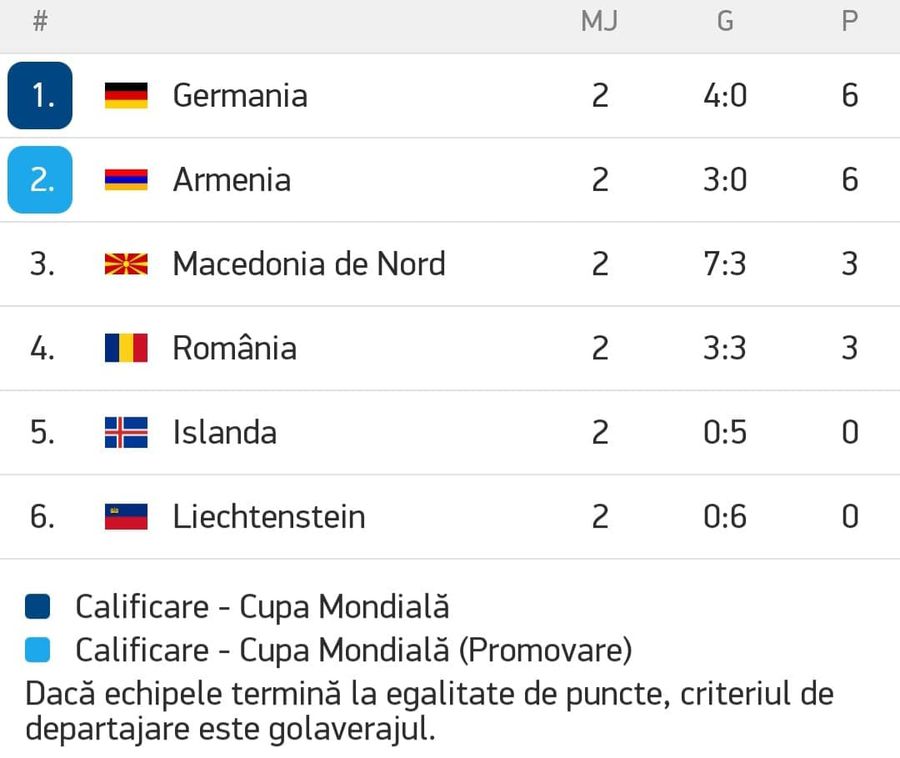Screen dimensions: 900x758
Task: Open the Germania team link
Action: pos(240,96)
